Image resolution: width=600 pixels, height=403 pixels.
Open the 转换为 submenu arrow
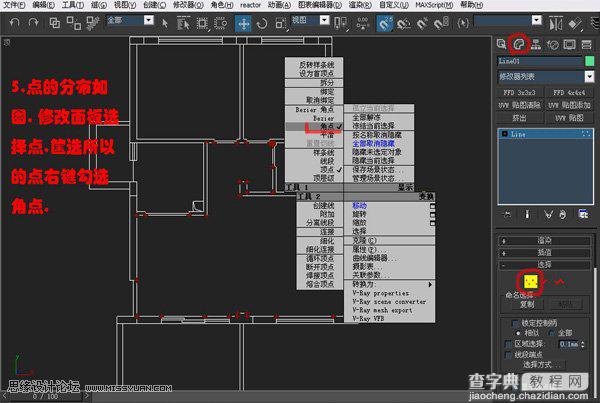(x=430, y=285)
